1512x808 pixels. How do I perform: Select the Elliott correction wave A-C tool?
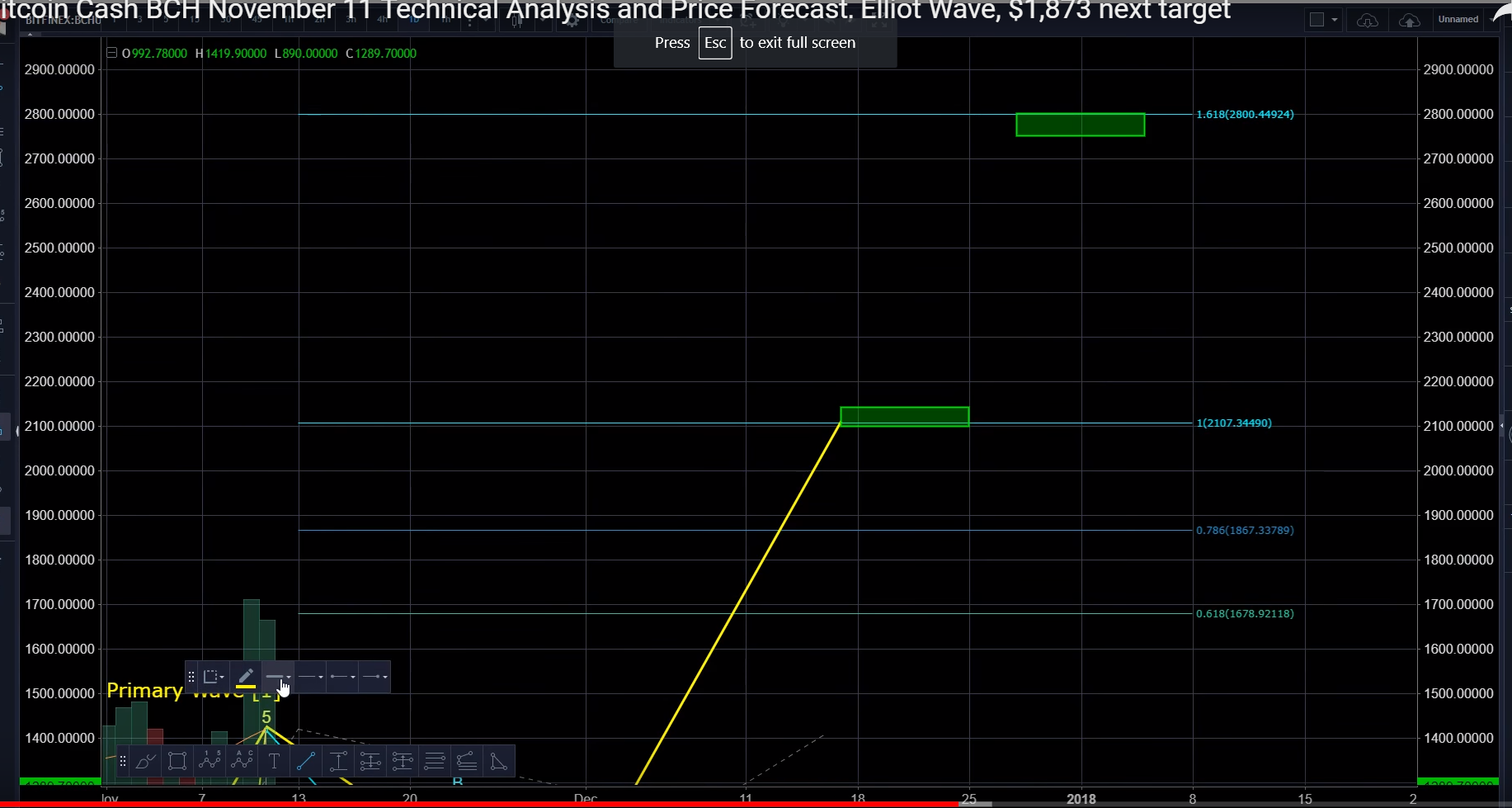tap(243, 761)
